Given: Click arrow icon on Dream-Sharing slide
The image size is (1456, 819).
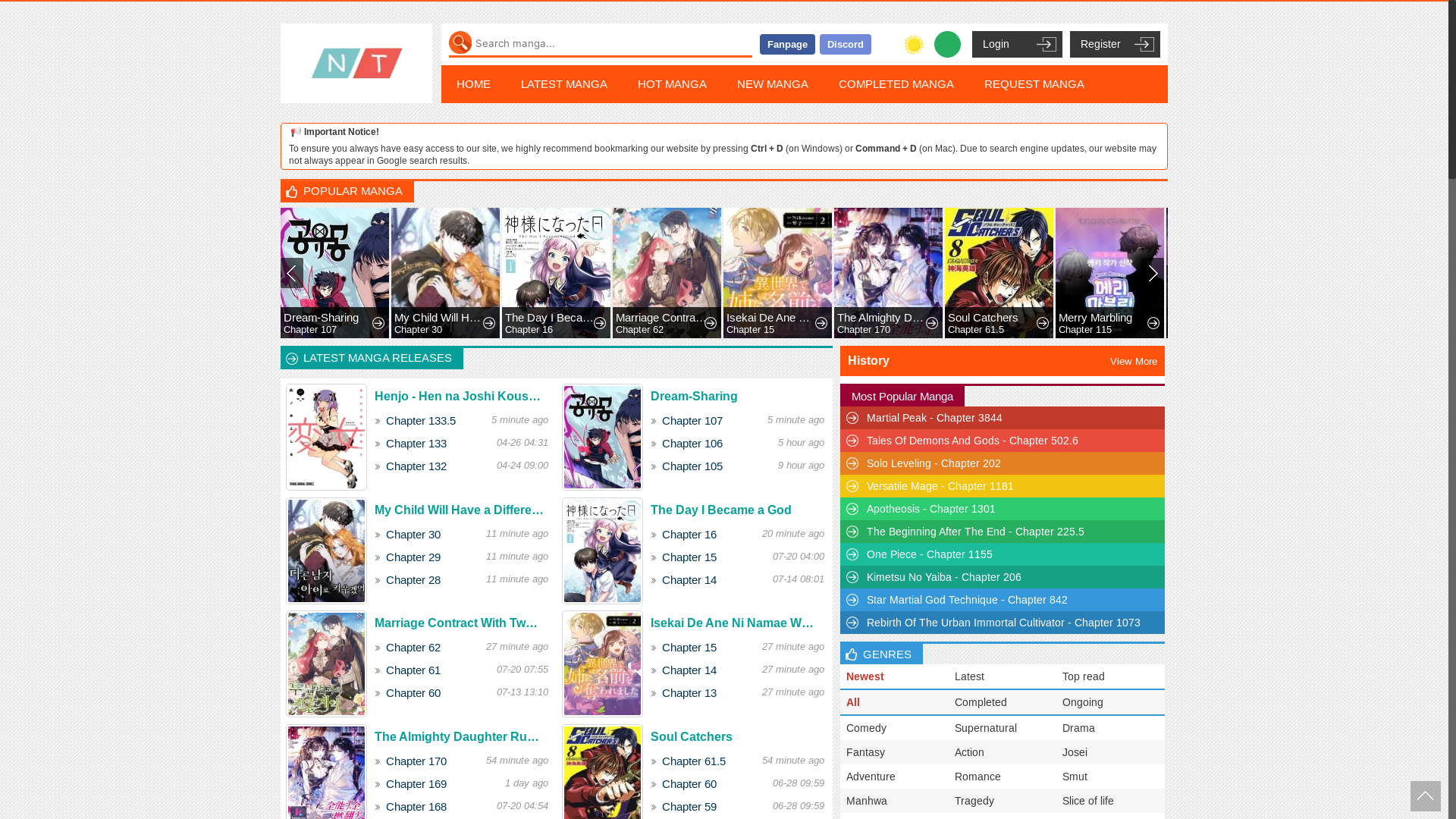Looking at the screenshot, I should tap(378, 323).
